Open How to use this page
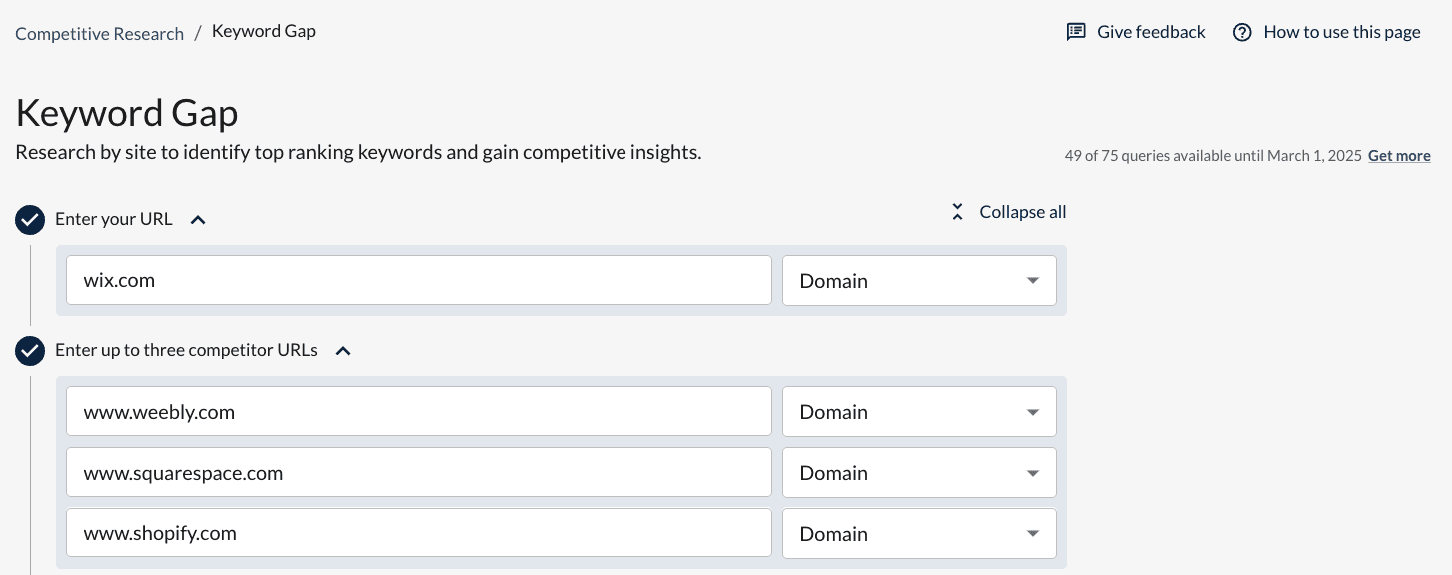 [1341, 32]
